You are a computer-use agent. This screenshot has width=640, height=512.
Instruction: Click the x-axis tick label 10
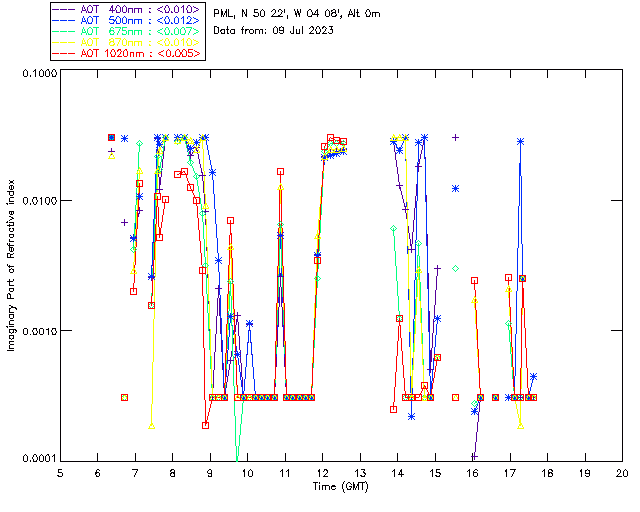tap(247, 473)
